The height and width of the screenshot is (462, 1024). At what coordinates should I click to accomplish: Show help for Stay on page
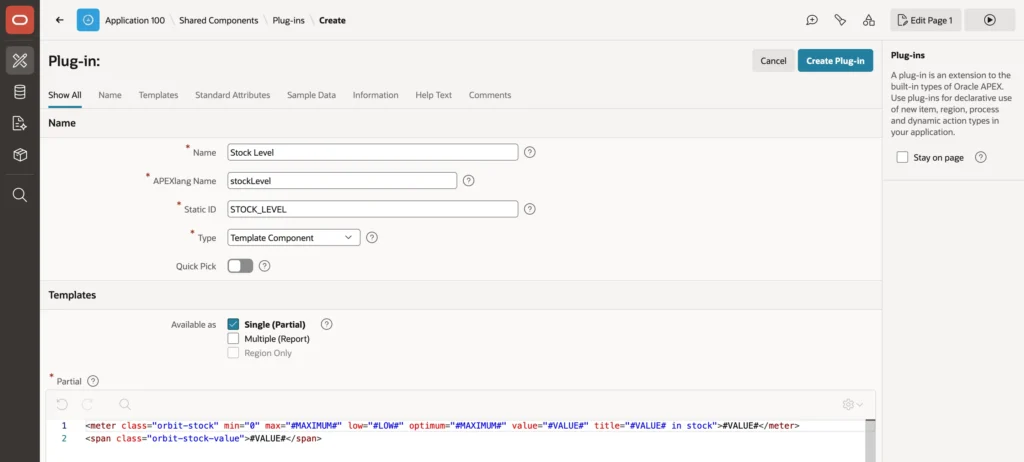pos(980,157)
